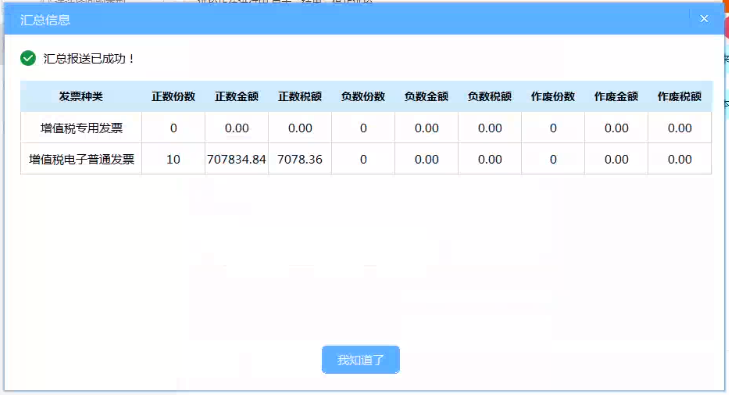Click the 负数金额 column header

coord(426,97)
